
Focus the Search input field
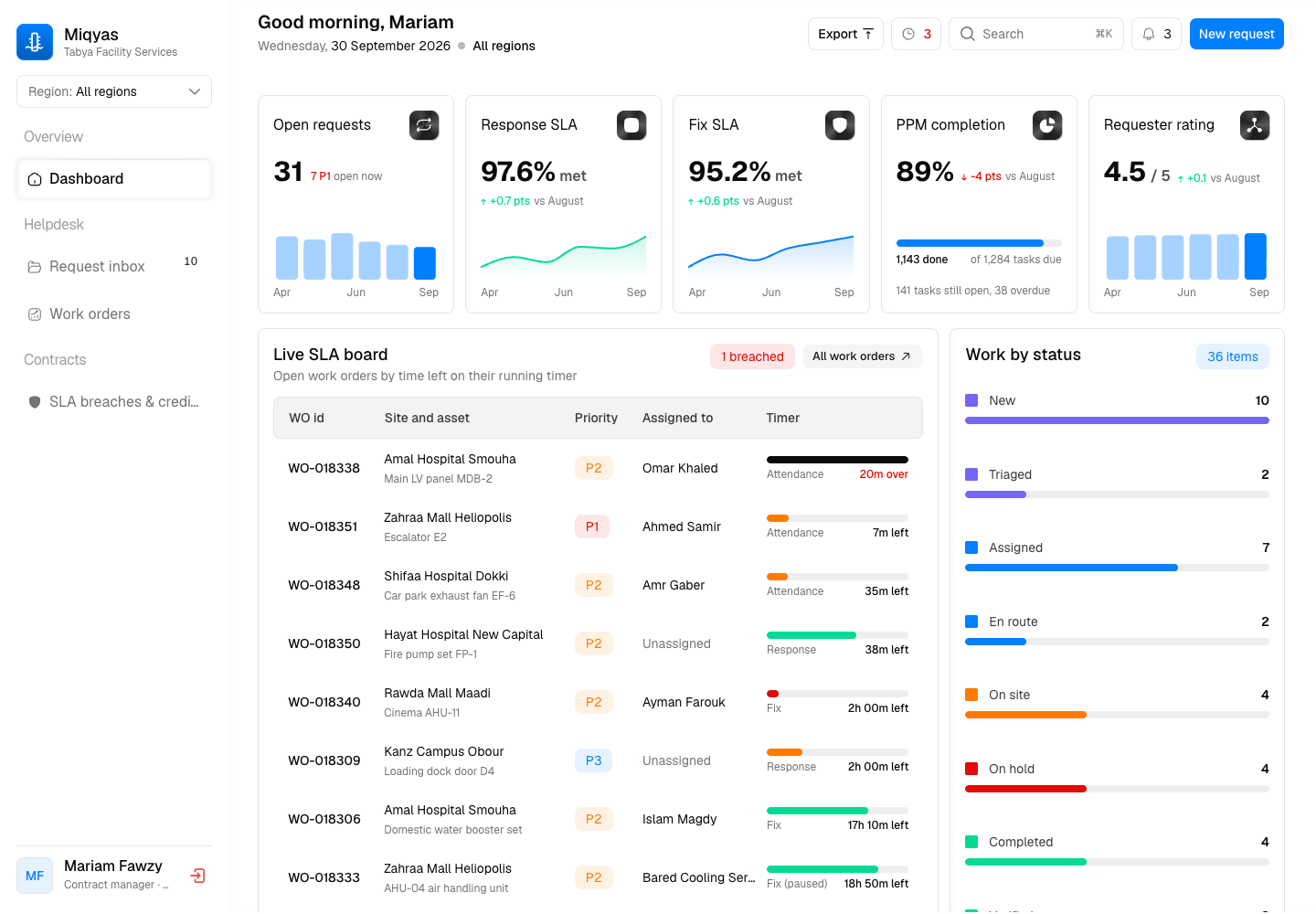coord(1036,34)
